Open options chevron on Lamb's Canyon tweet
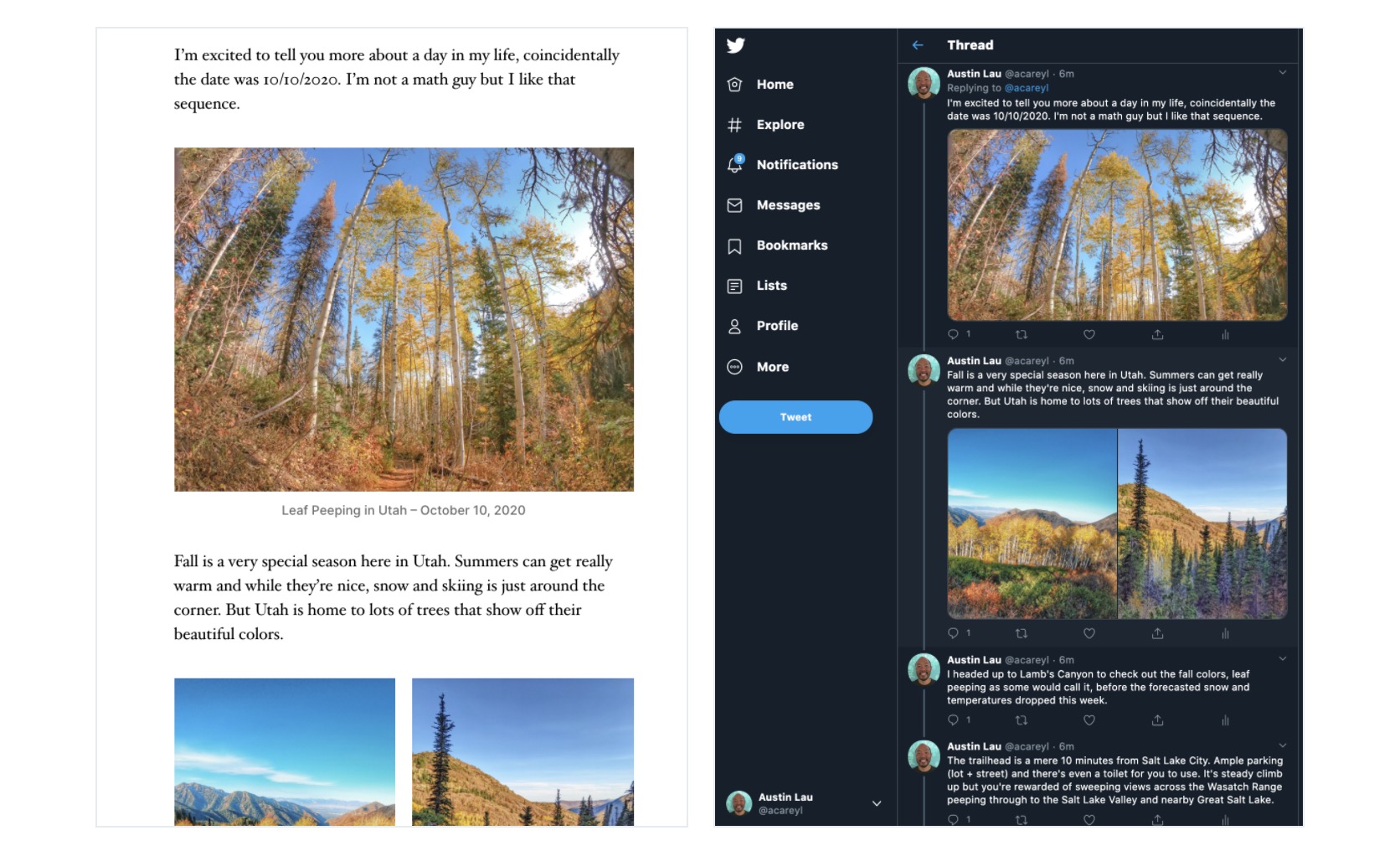1400x851 pixels. click(x=1282, y=659)
